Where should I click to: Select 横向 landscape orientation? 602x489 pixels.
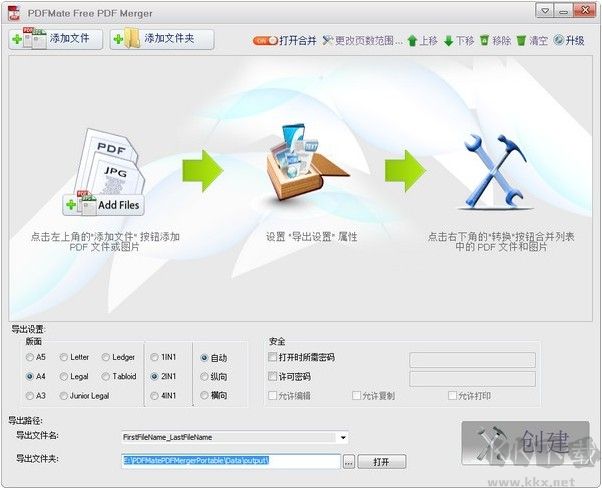coord(204,395)
